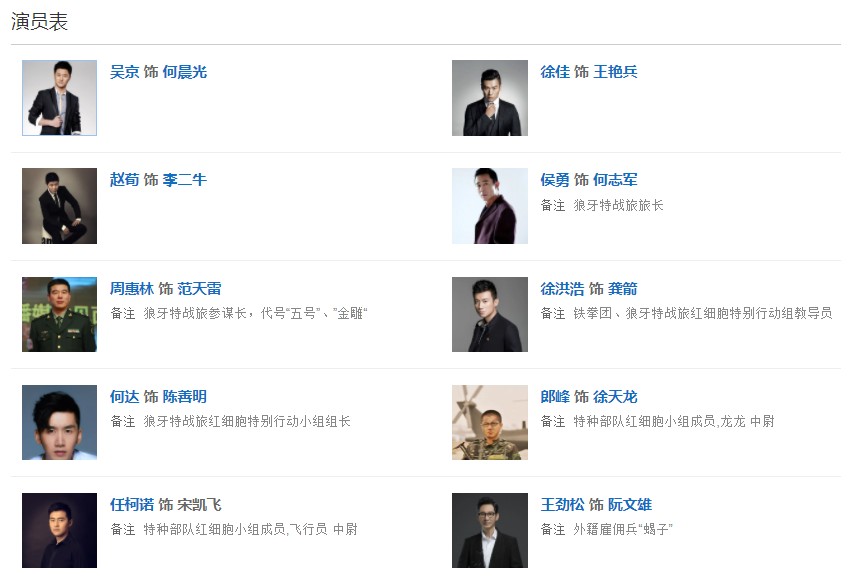
Task: Click the character name 范天雷
Action: click(x=199, y=288)
